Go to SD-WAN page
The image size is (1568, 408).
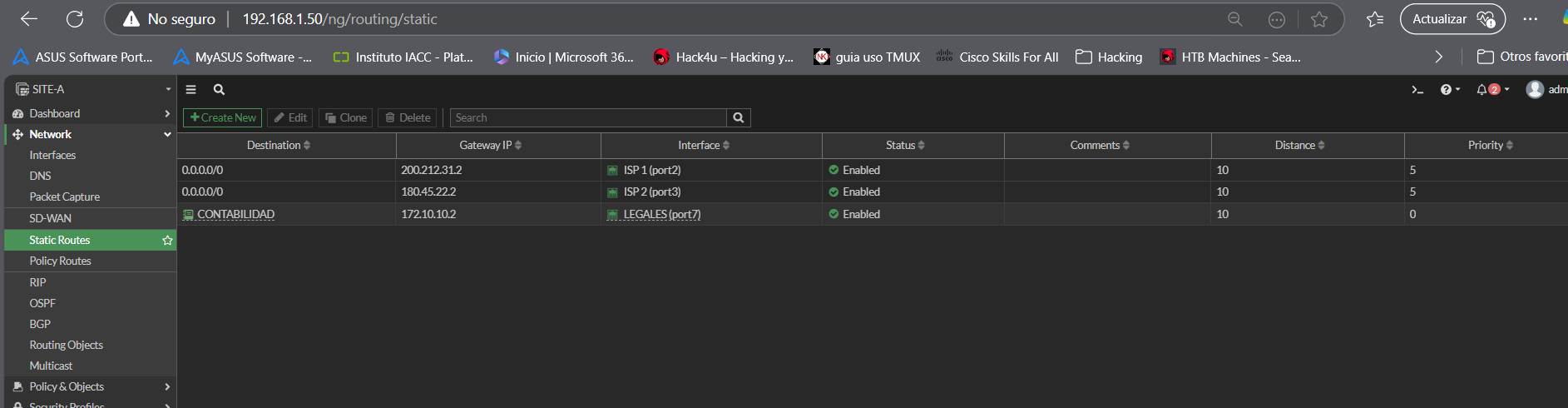pos(50,219)
